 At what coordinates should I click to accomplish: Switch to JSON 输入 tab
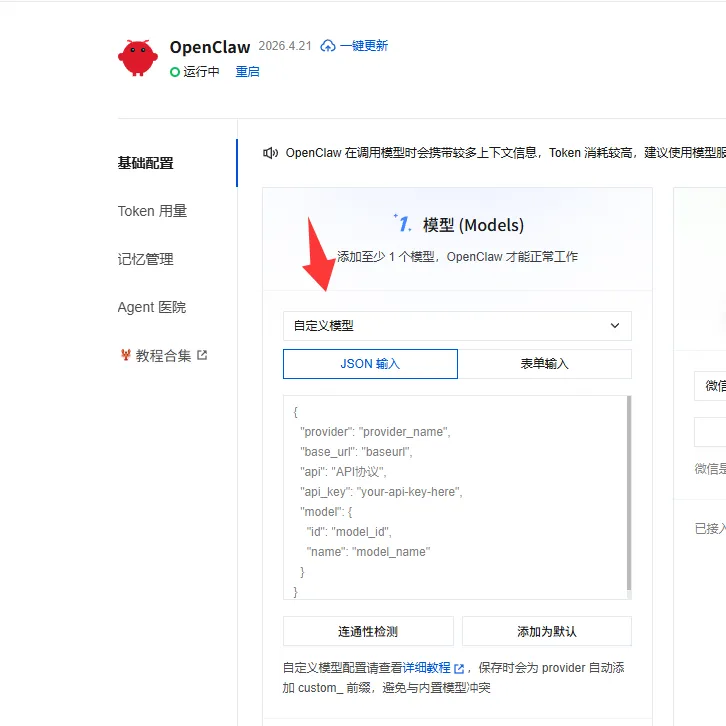[x=370, y=364]
